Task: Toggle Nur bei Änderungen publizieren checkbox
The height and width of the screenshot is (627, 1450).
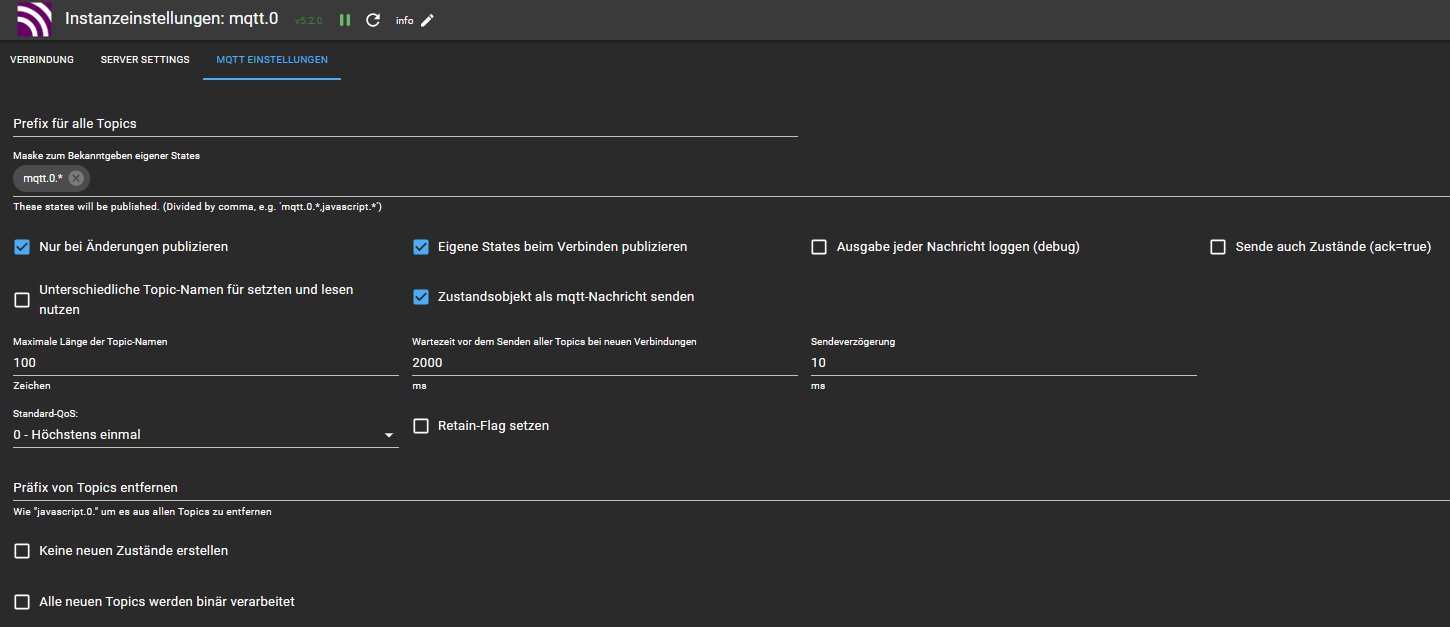Action: (x=22, y=247)
